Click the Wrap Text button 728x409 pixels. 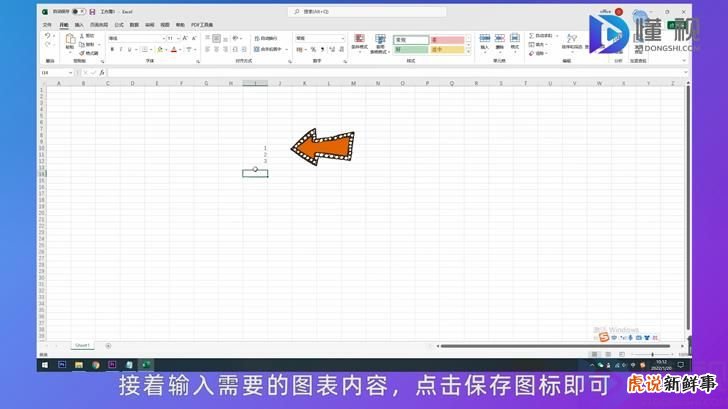(266, 39)
